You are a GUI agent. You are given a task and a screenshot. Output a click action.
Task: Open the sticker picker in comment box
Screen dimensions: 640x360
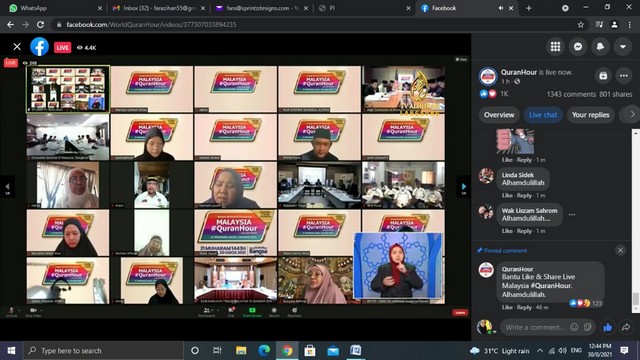(x=587, y=327)
